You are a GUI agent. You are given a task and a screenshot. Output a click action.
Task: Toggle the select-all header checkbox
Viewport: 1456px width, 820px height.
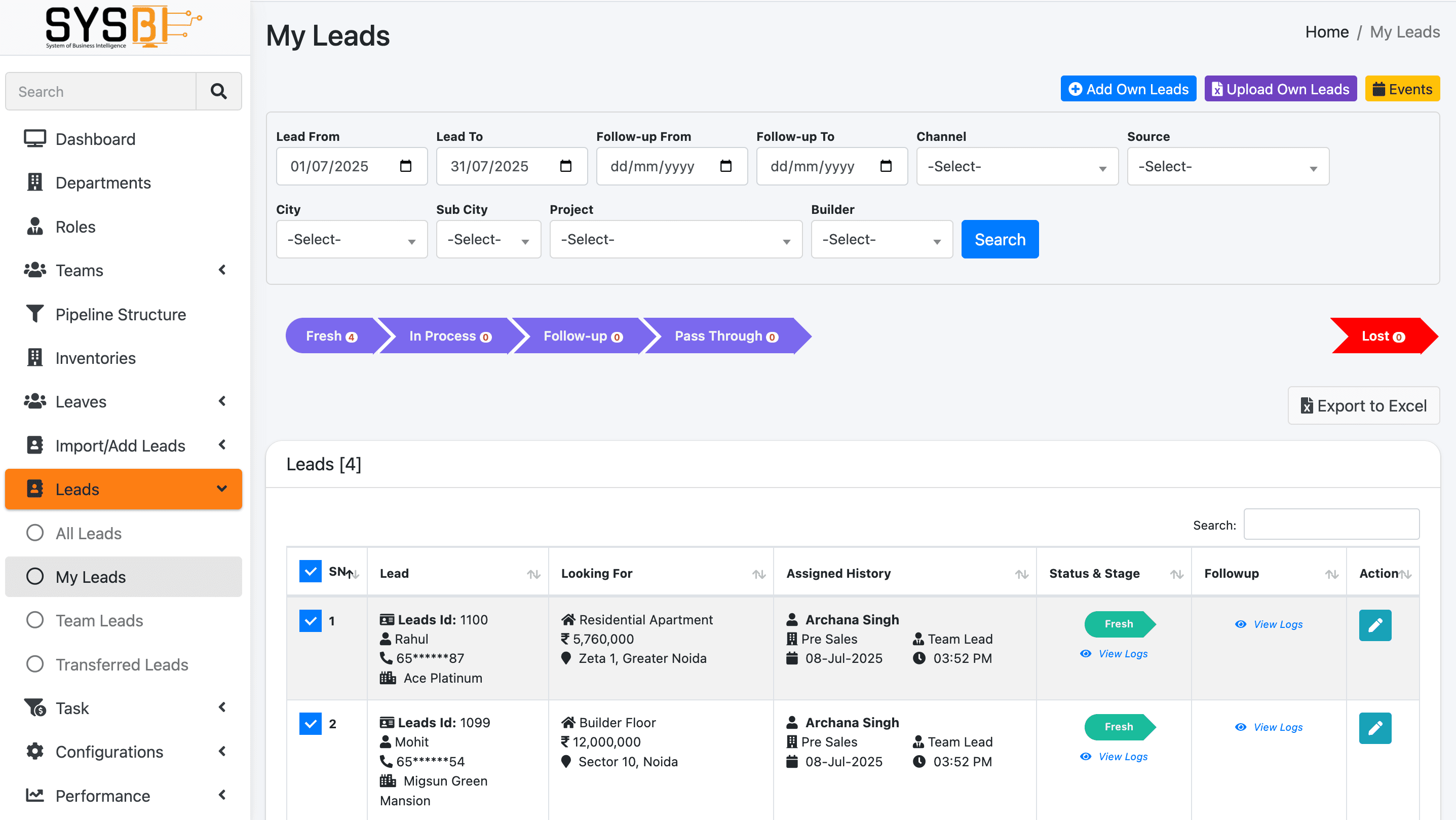(310, 571)
